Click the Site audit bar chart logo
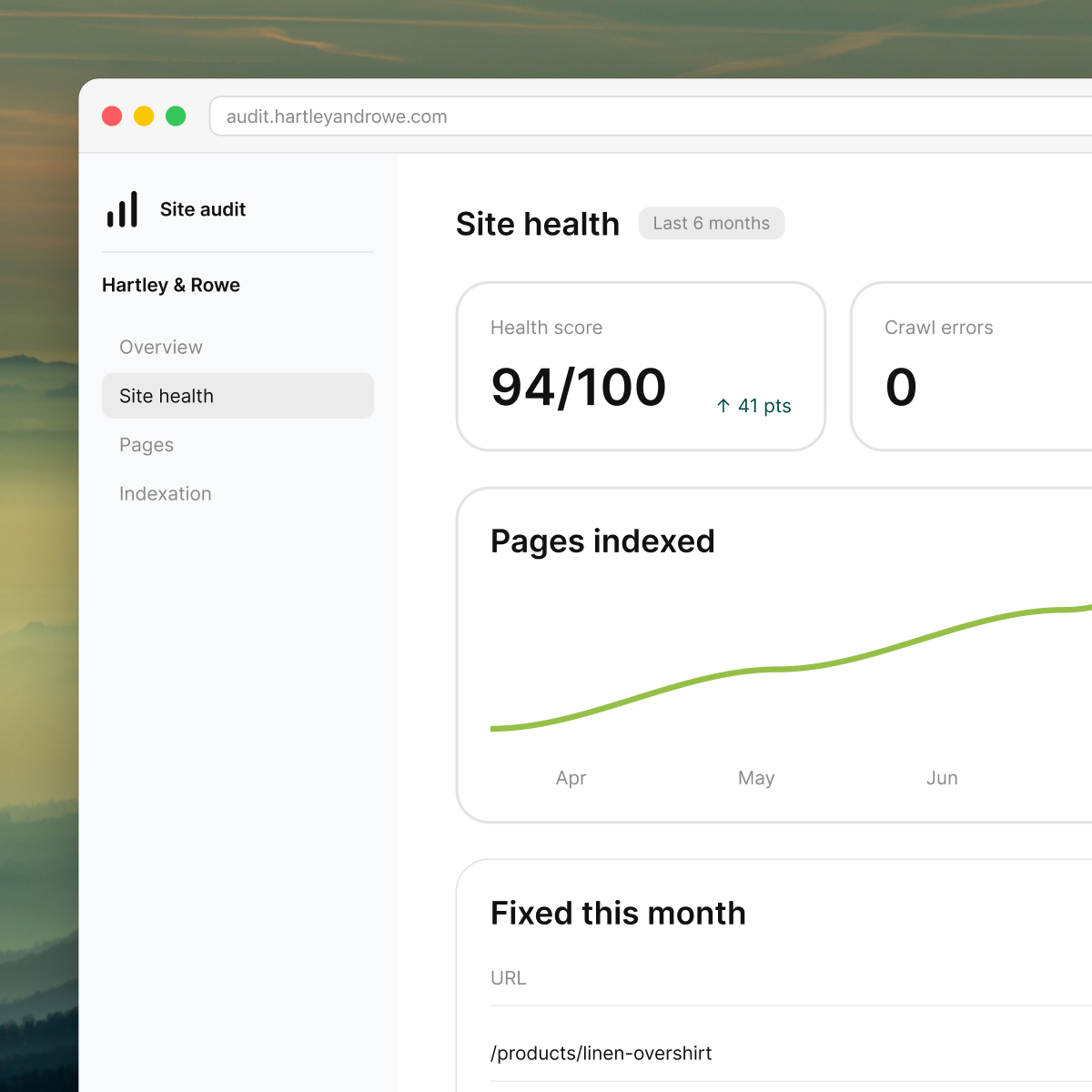 click(x=122, y=209)
